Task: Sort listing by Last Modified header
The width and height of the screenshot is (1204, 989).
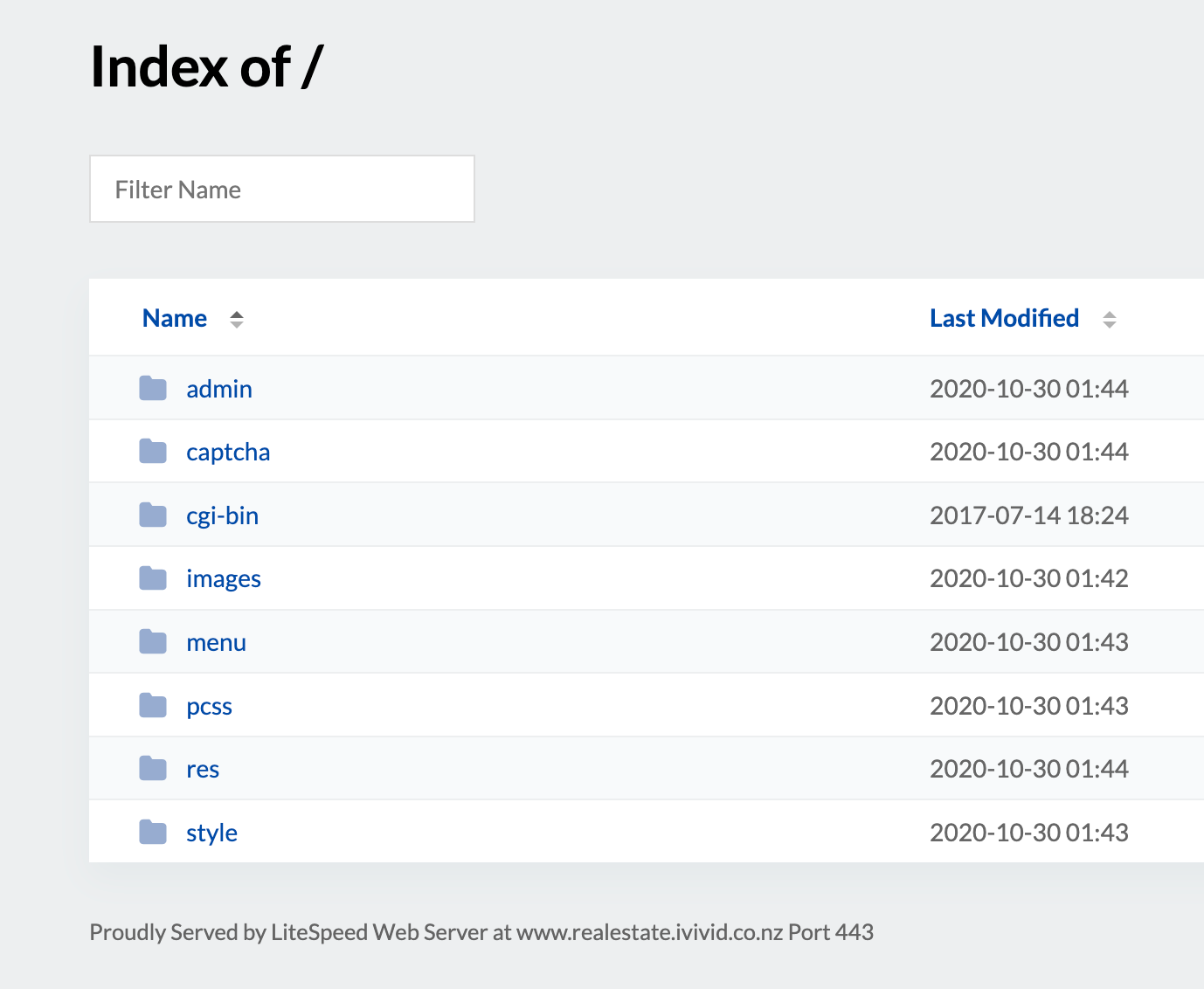Action: coord(1004,319)
